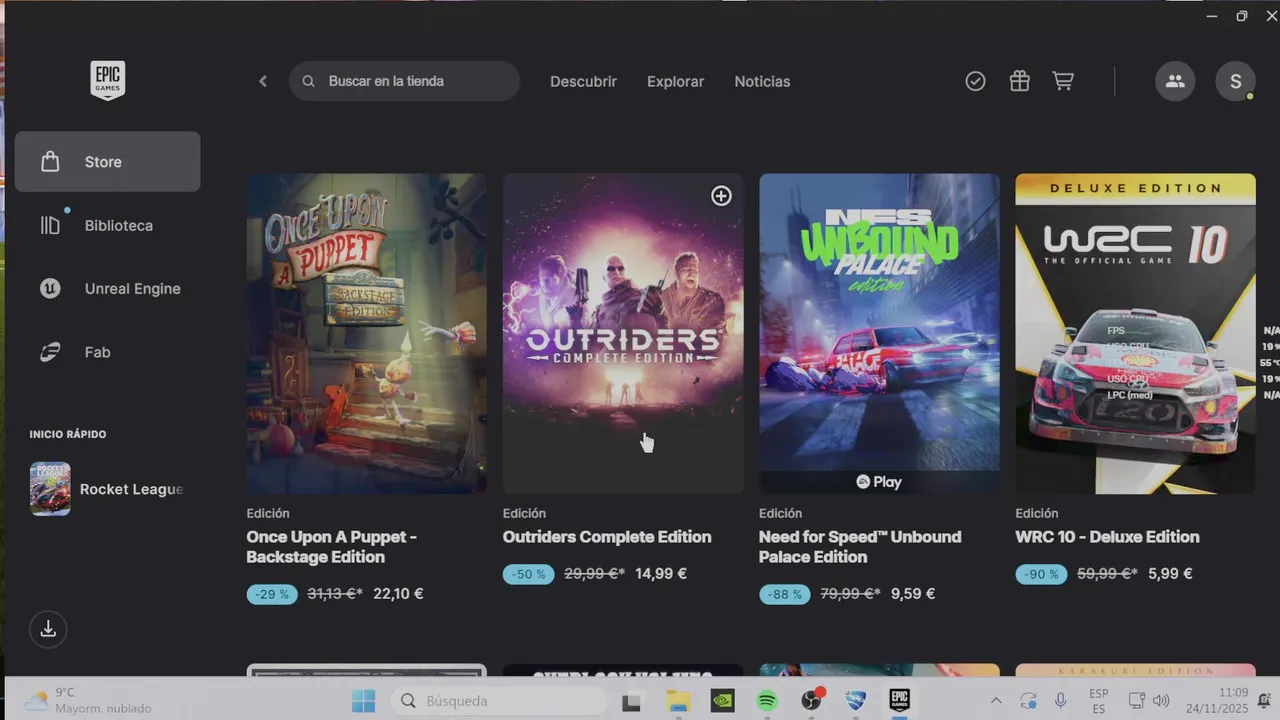Click the Fab logo icon

(x=50, y=352)
